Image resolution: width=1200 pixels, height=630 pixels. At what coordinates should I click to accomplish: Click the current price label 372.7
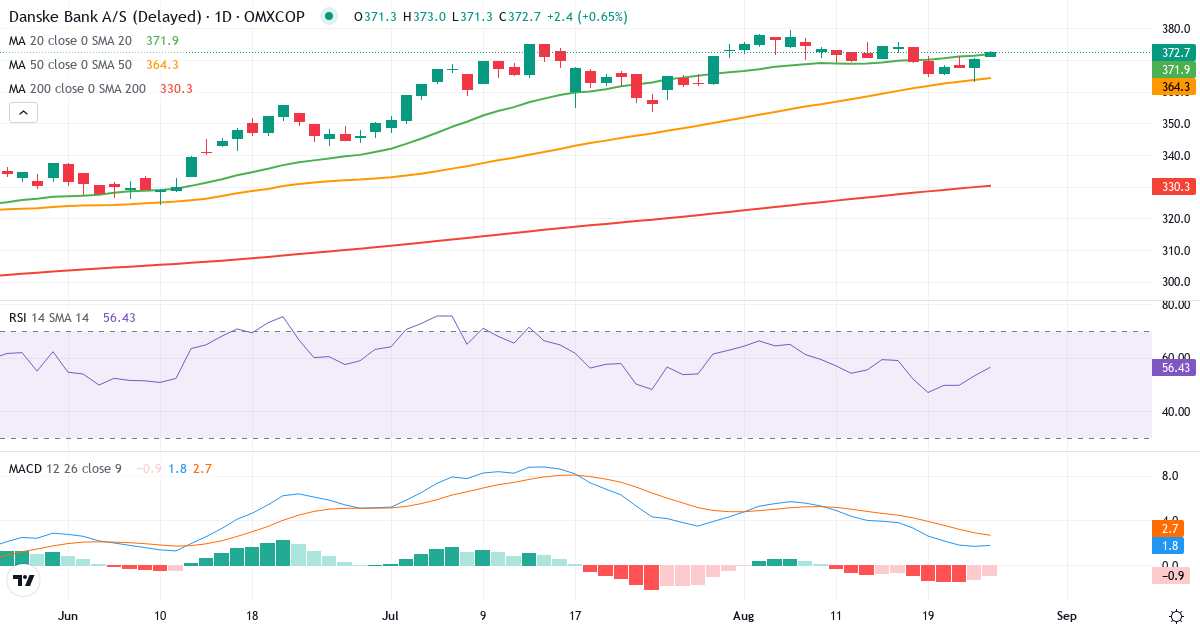(1175, 52)
